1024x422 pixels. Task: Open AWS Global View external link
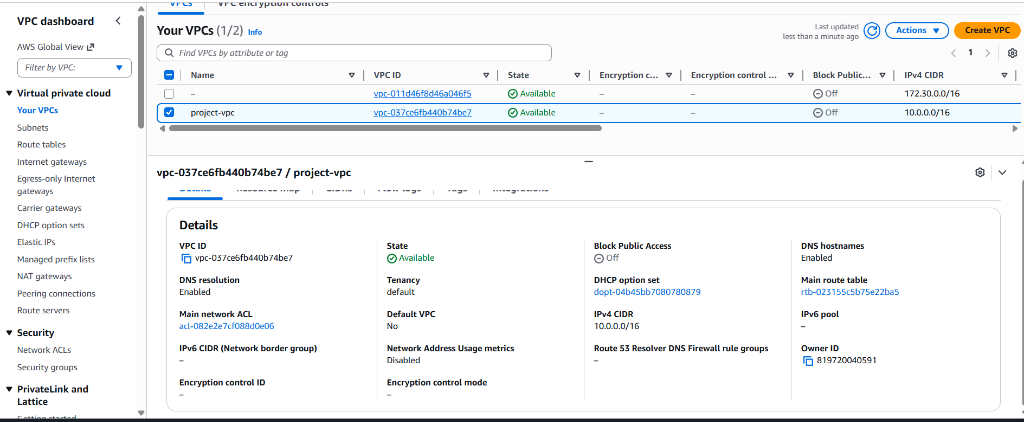[56, 47]
